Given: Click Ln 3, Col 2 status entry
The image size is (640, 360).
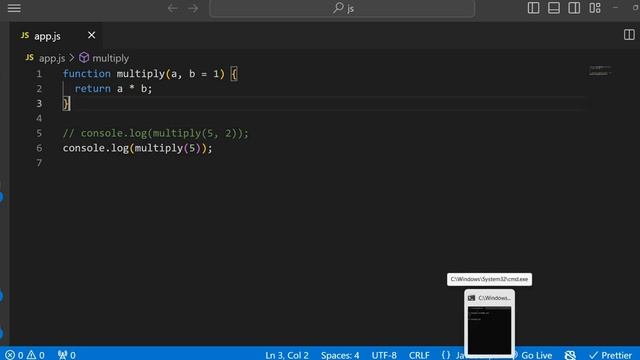Looking at the screenshot, I should pos(287,355).
